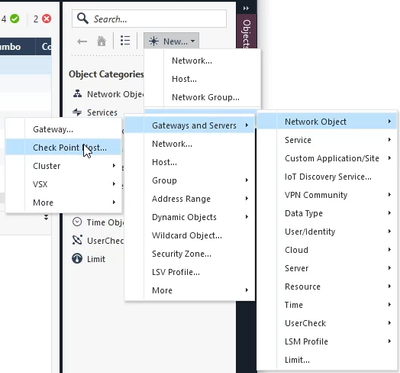The image size is (400, 373).
Task: Select the Limit category icon
Action: (x=77, y=258)
